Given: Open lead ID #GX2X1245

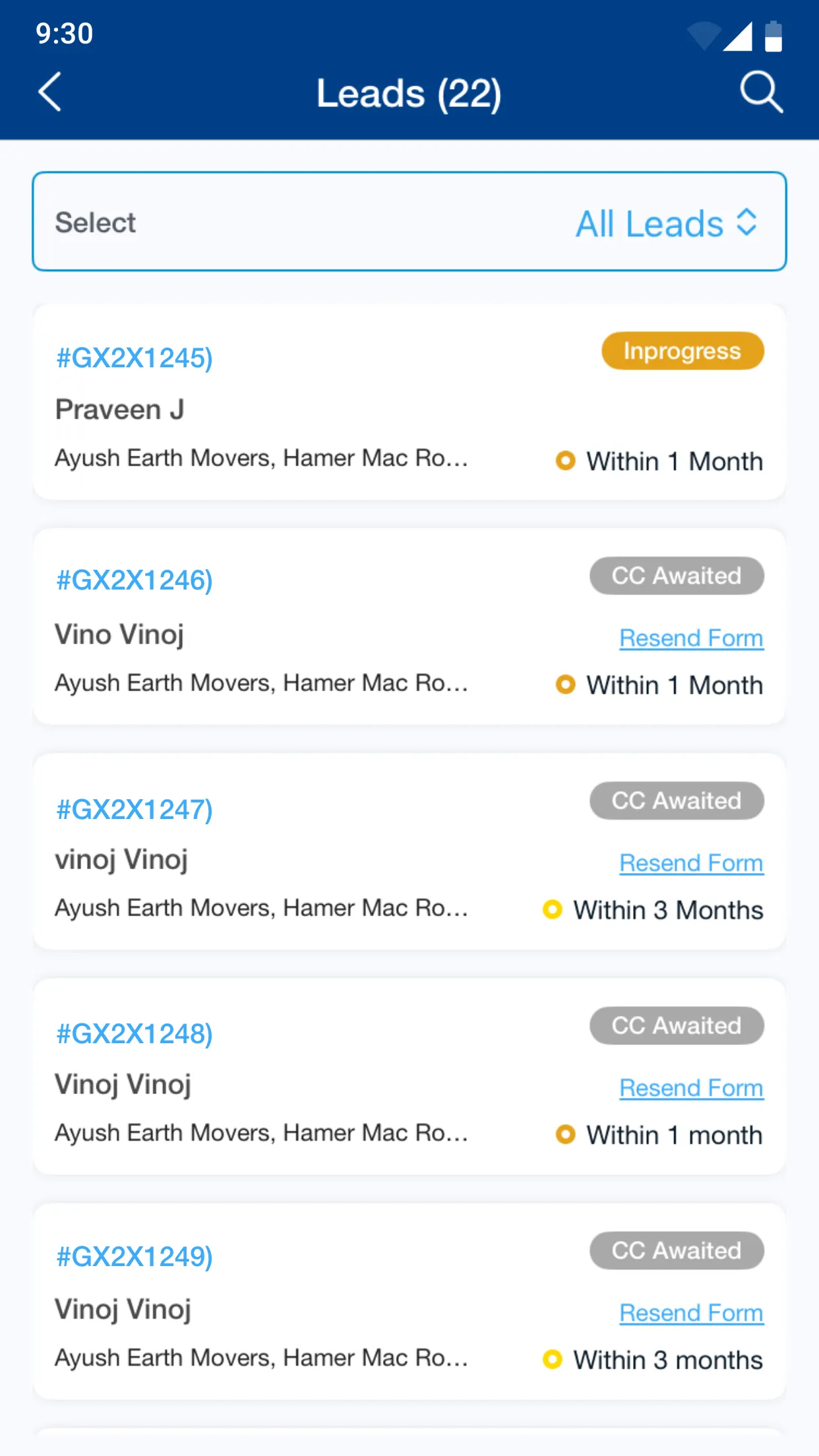Looking at the screenshot, I should coord(135,358).
